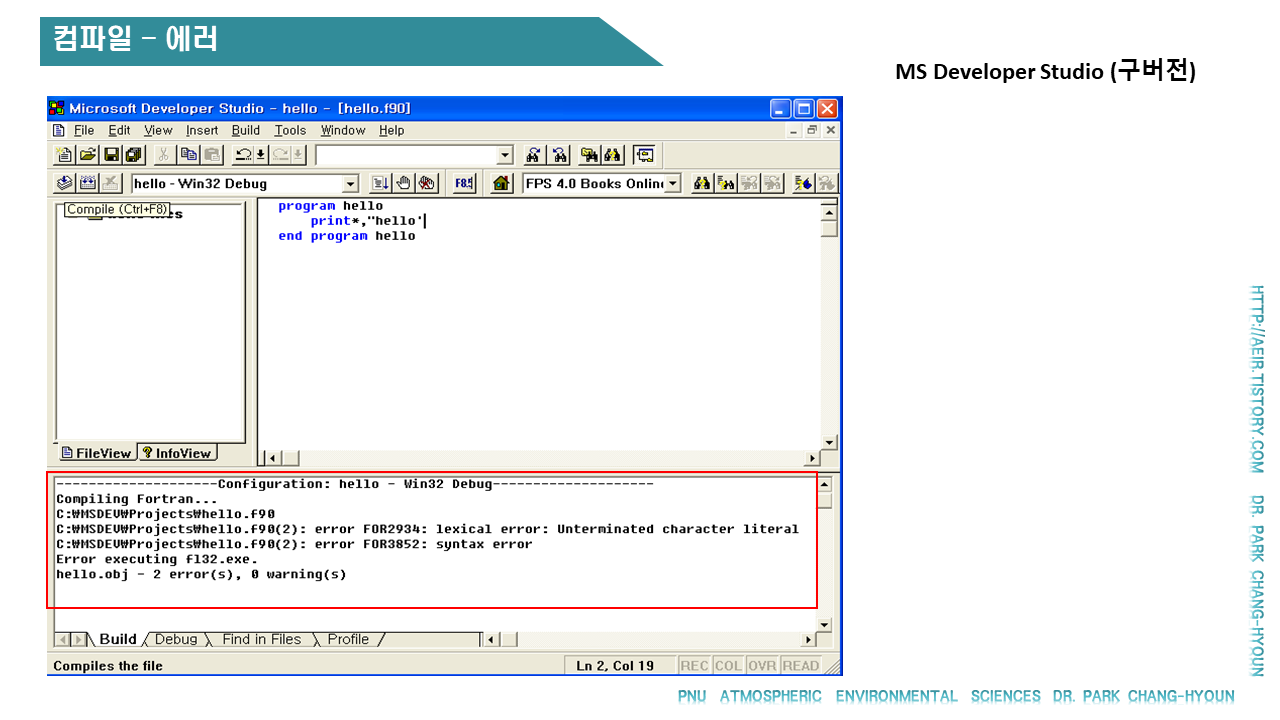The width and height of the screenshot is (1280, 720).
Task: Click the 'end program hello' code line
Action: [346, 236]
